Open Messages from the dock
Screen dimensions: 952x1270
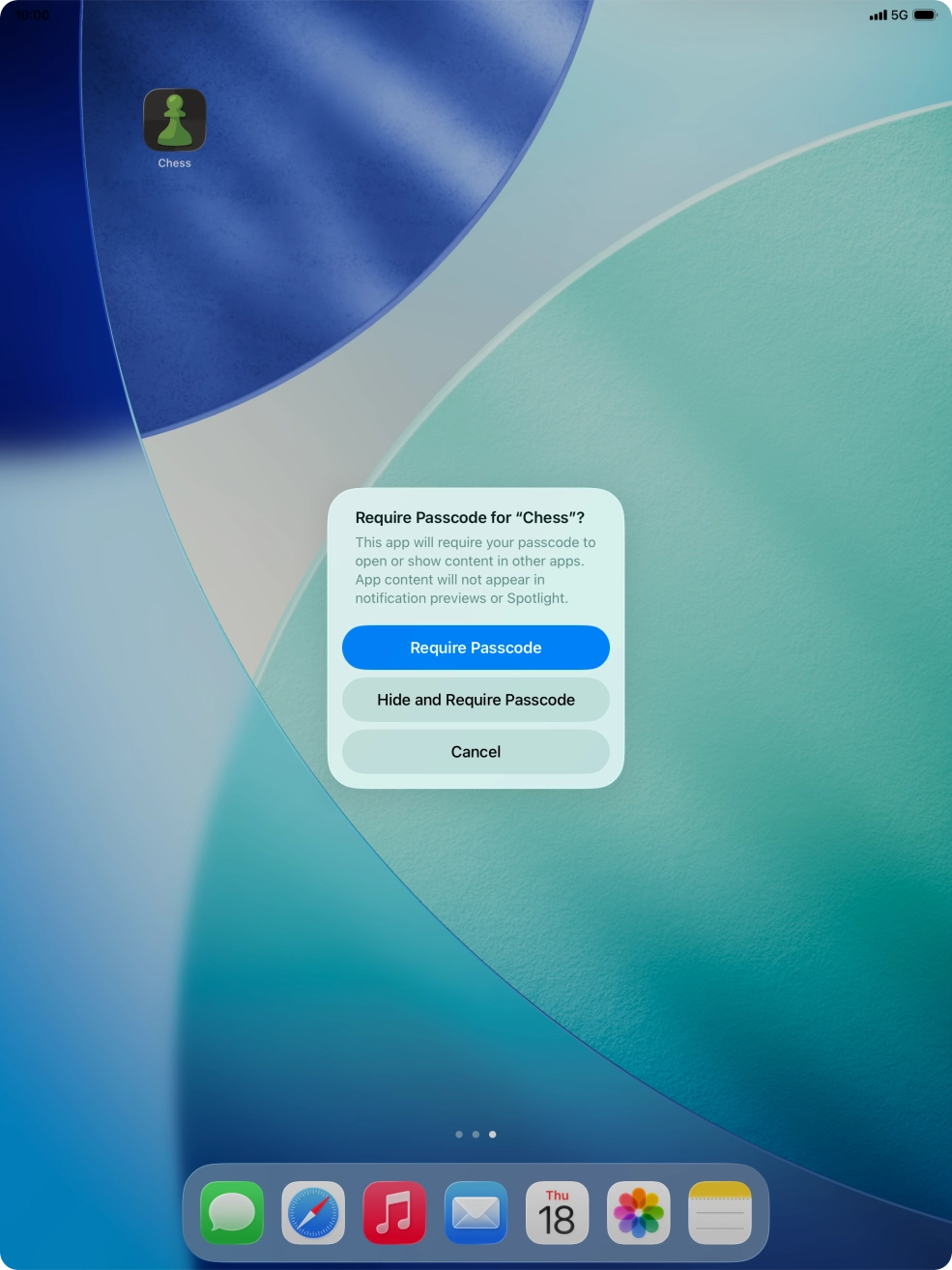[231, 1212]
